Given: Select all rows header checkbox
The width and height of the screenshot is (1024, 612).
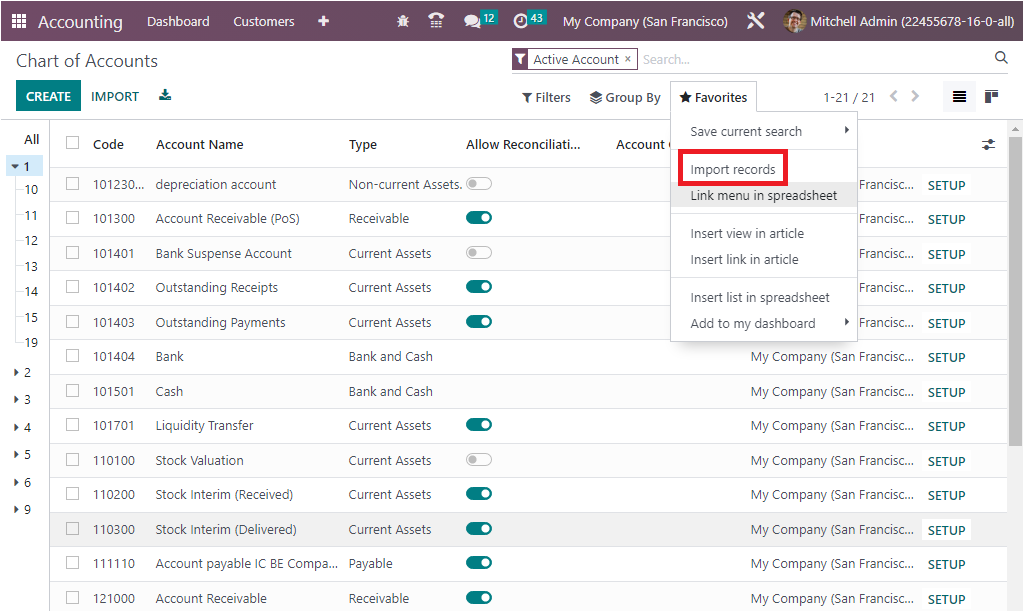Looking at the screenshot, I should coord(72,143).
